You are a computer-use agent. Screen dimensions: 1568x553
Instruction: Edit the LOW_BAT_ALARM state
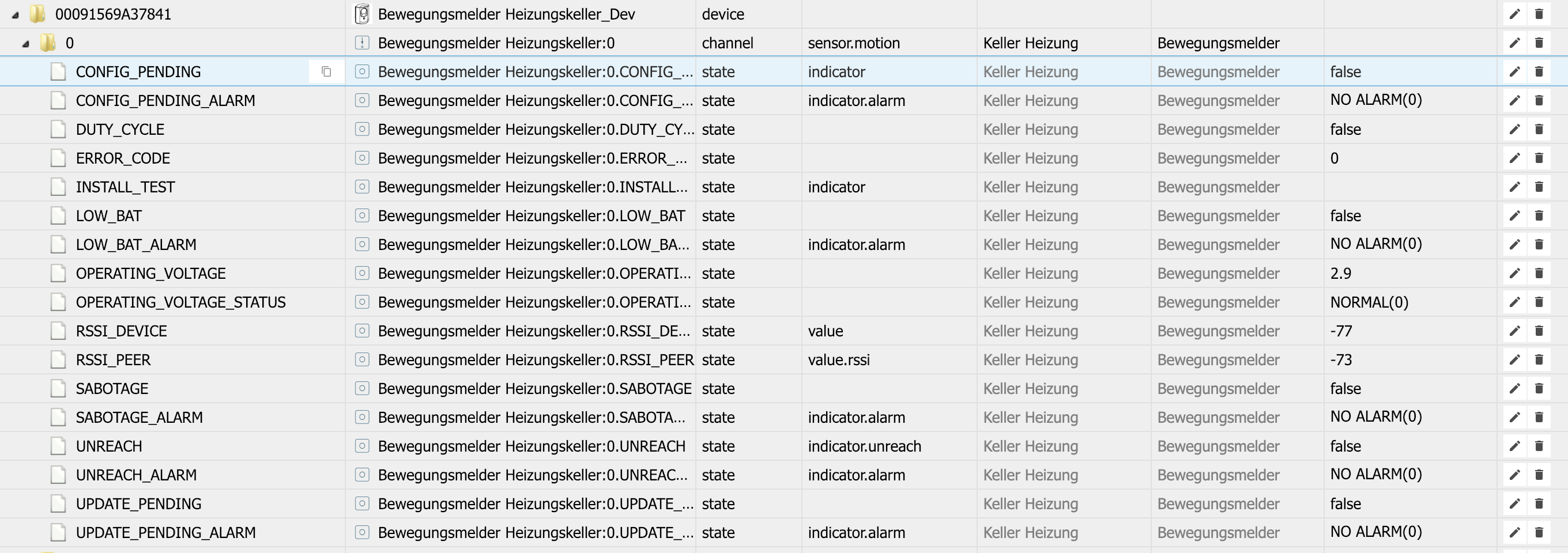click(1514, 245)
